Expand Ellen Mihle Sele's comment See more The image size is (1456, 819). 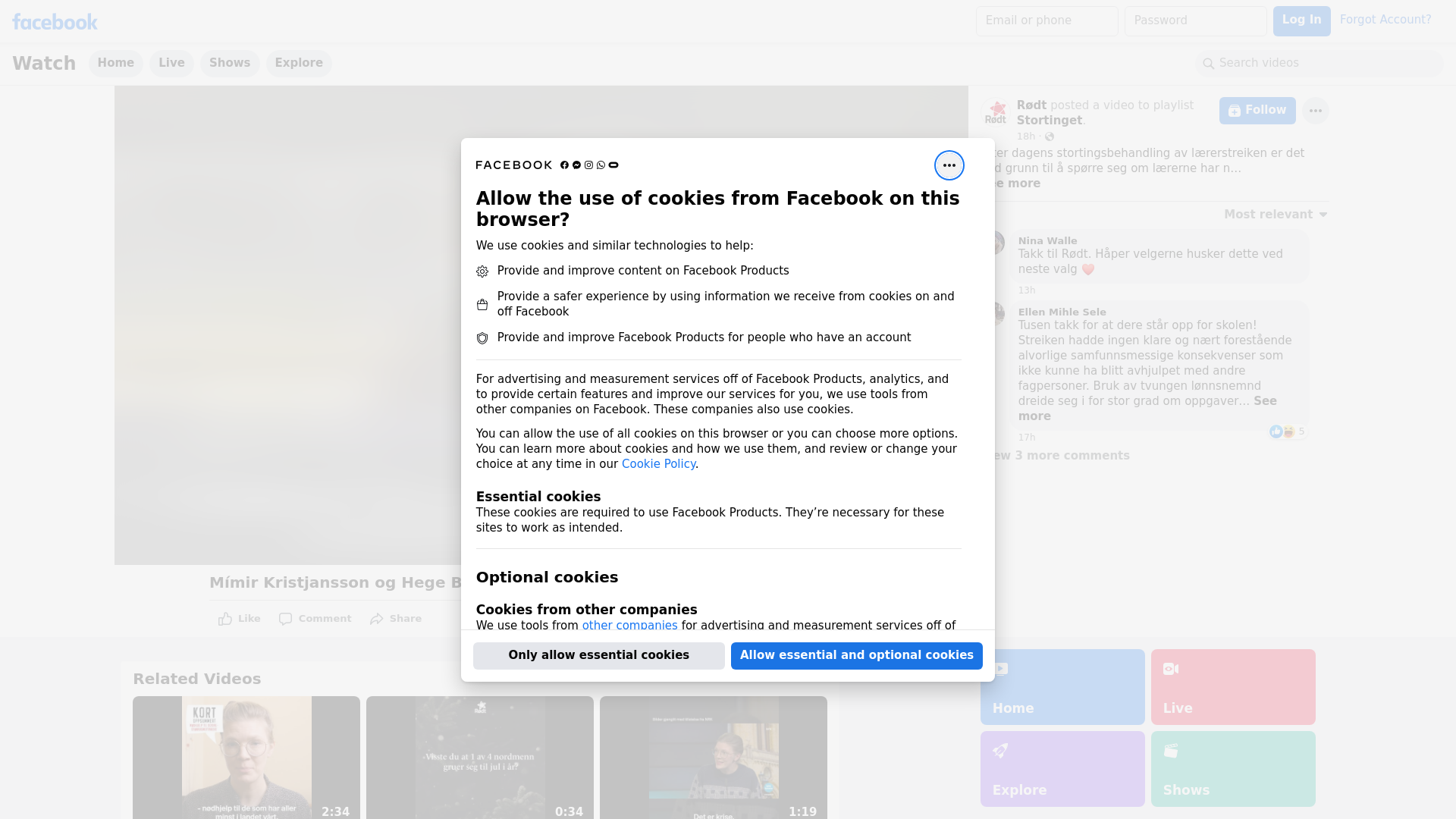(x=1265, y=401)
